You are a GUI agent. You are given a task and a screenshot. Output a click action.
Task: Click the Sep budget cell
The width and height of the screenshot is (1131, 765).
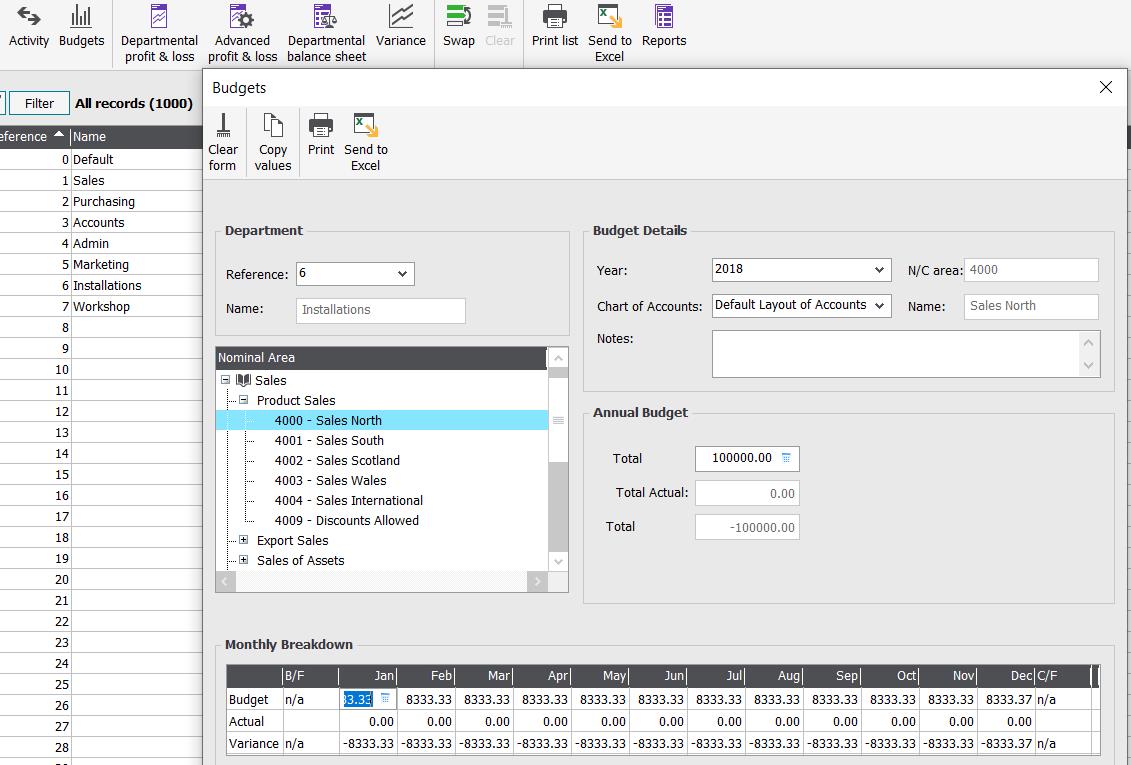click(x=832, y=699)
